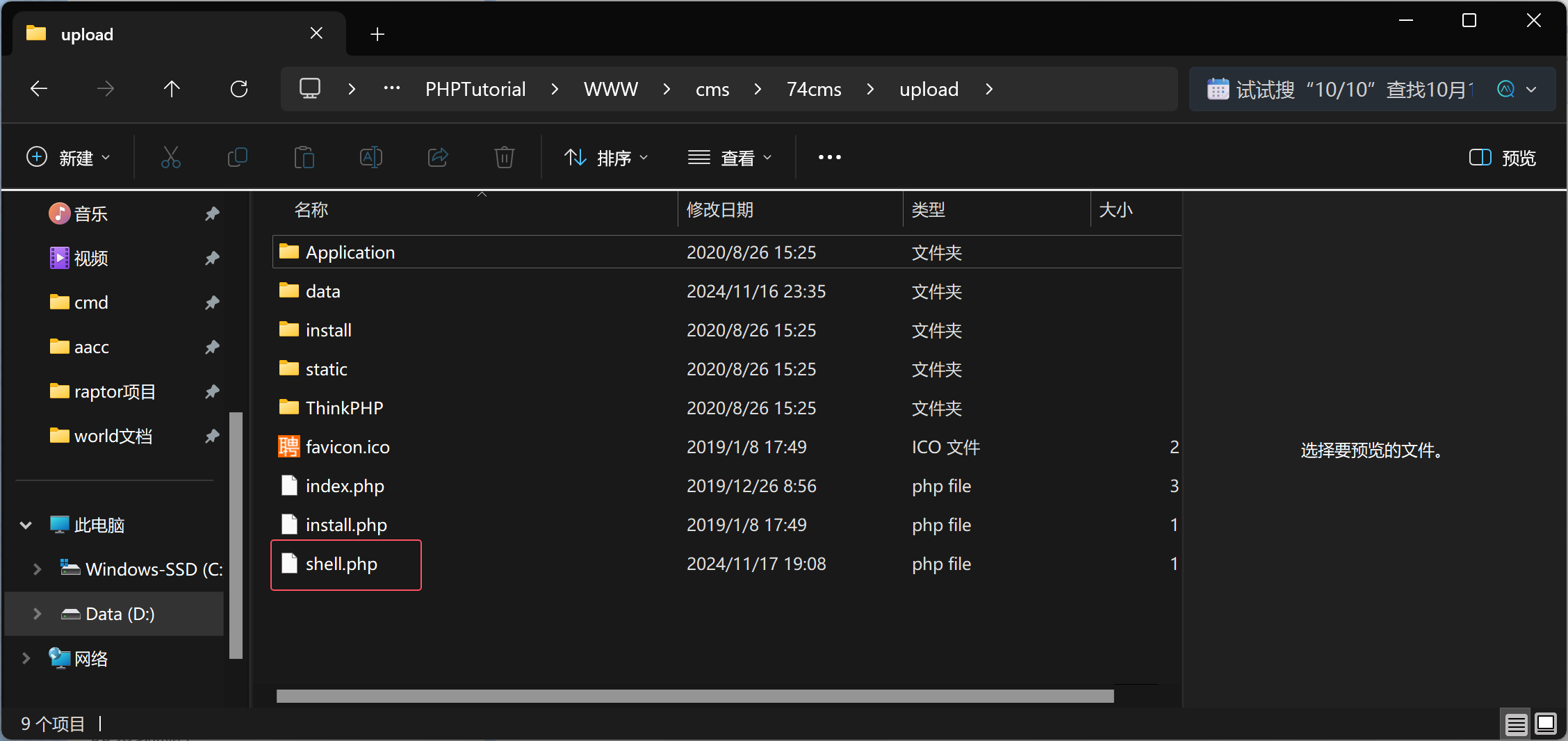Click the Share icon
Viewport: 1568px width, 741px height.
(x=438, y=158)
